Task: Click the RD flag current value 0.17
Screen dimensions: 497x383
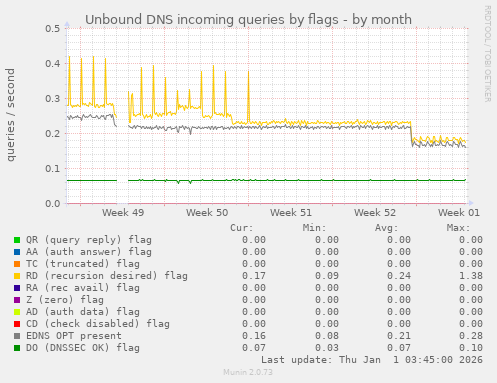Action: click(254, 276)
